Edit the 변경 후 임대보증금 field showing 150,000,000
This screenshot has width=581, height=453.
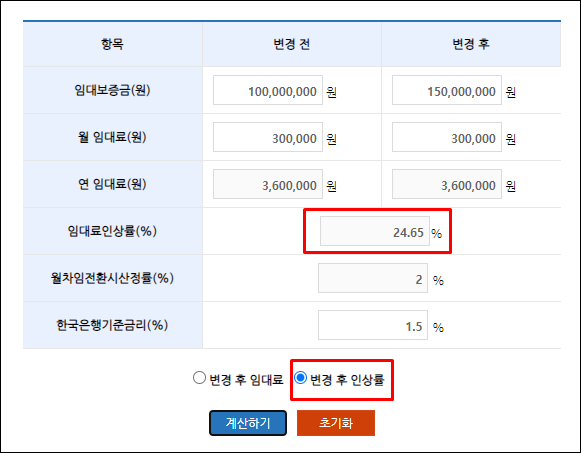[x=447, y=90]
